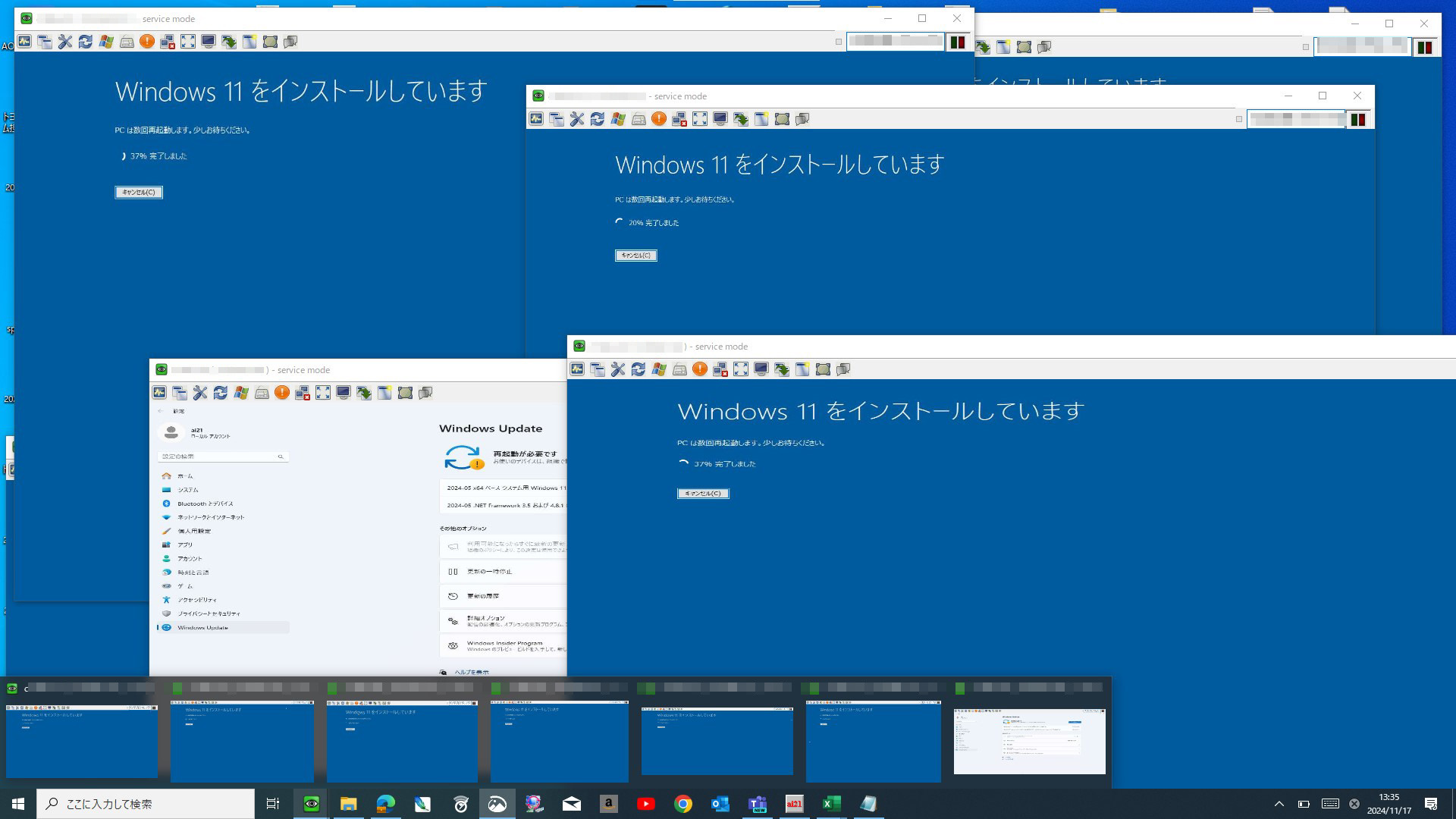
Task: Click select-window icon in 20% progress window toolbar
Action: (761, 119)
